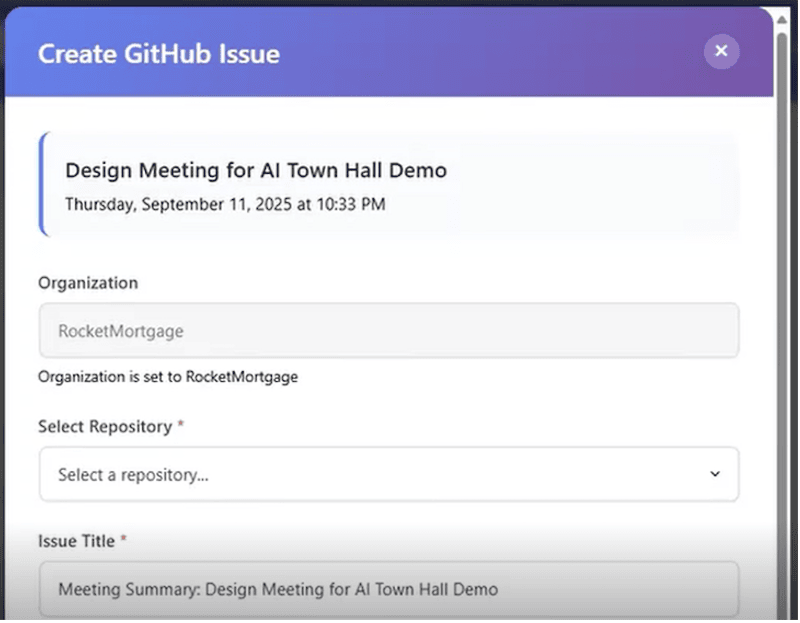Click 'Design Meeting for AI Town Hall Demo' heading
Image resolution: width=800 pixels, height=623 pixels.
pyautogui.click(x=254, y=170)
